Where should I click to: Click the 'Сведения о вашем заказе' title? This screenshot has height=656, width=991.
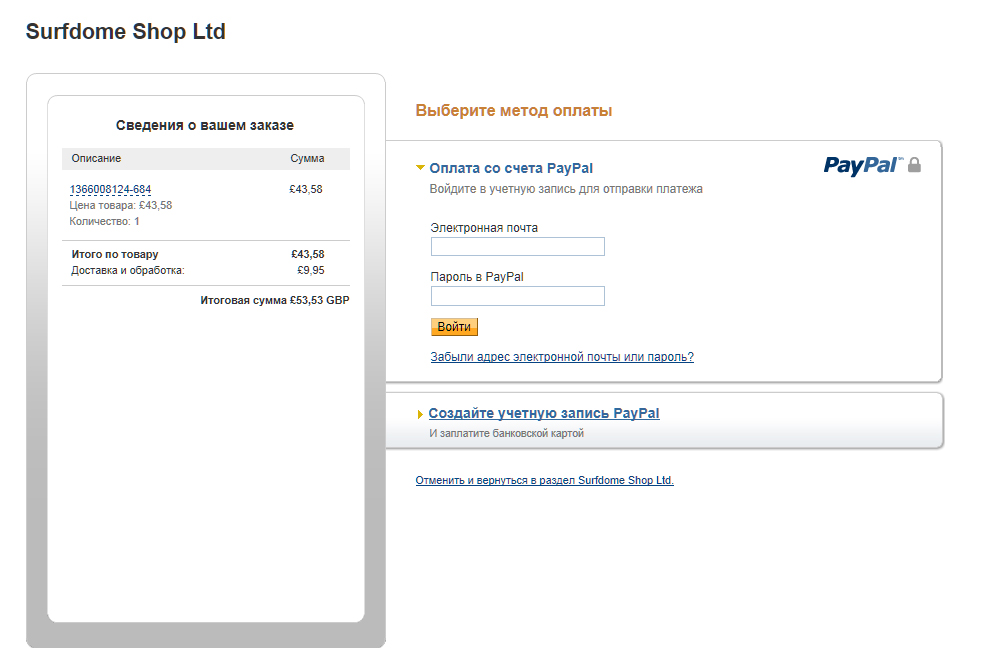(x=205, y=125)
